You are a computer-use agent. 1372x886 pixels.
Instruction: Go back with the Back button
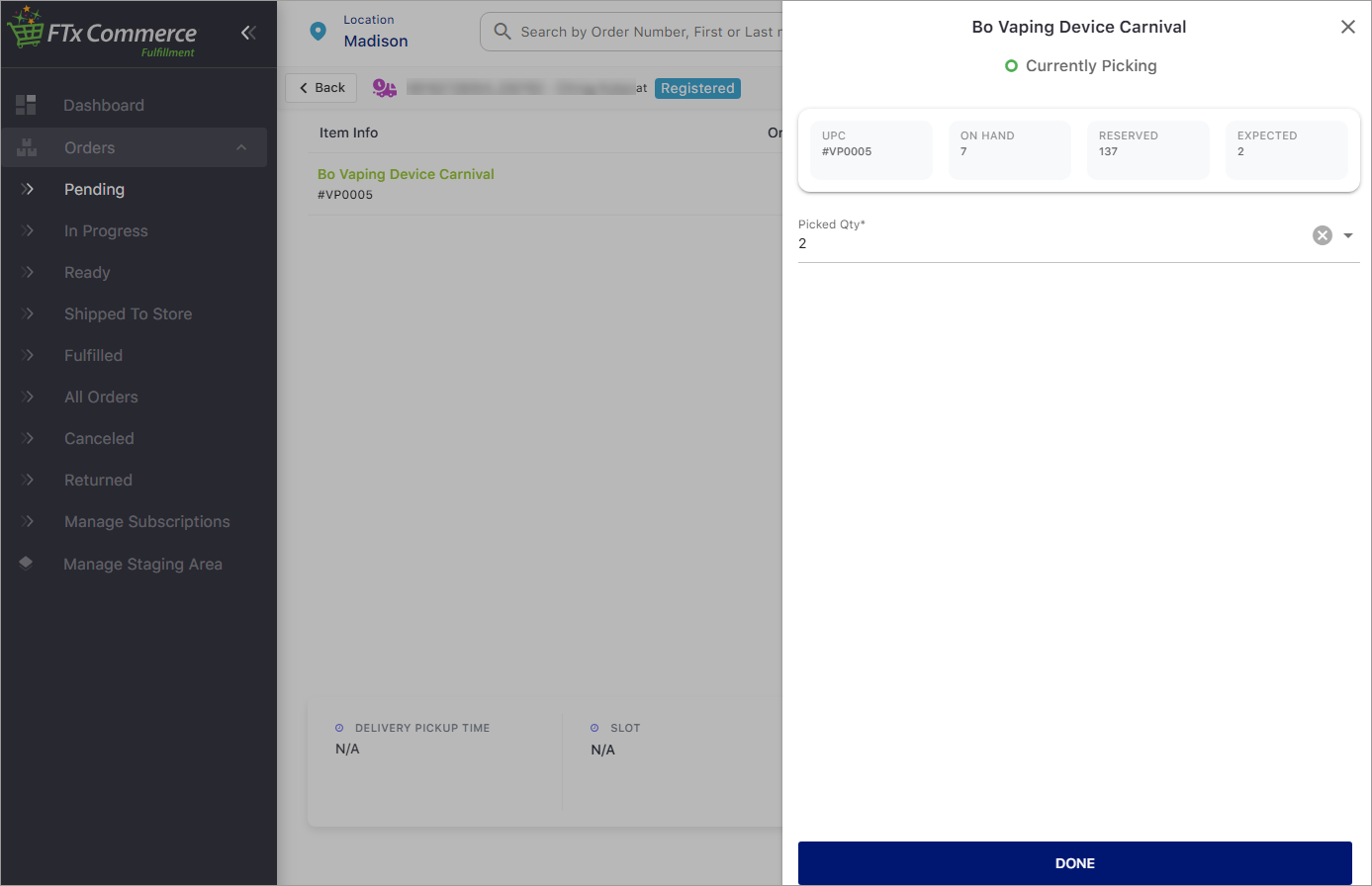coord(321,87)
